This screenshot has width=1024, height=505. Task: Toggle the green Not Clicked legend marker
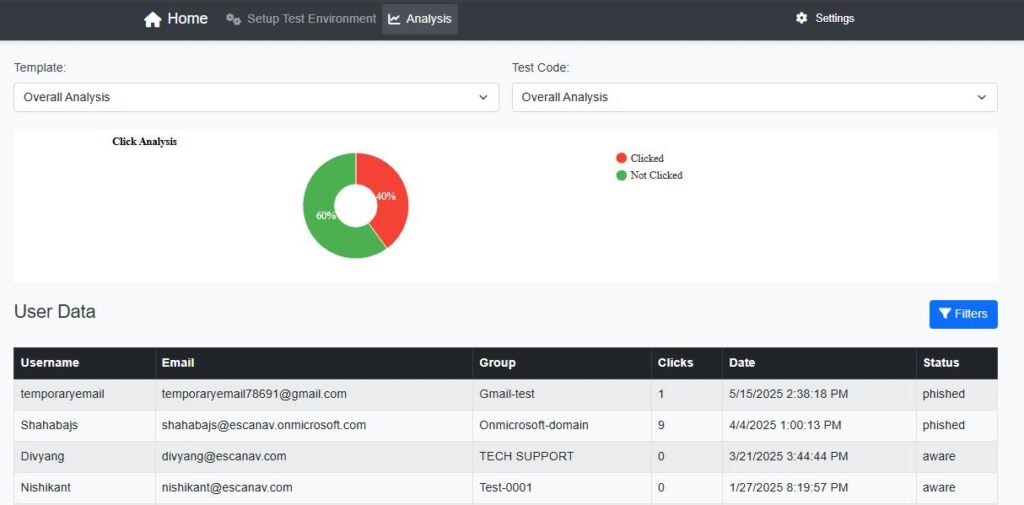621,175
